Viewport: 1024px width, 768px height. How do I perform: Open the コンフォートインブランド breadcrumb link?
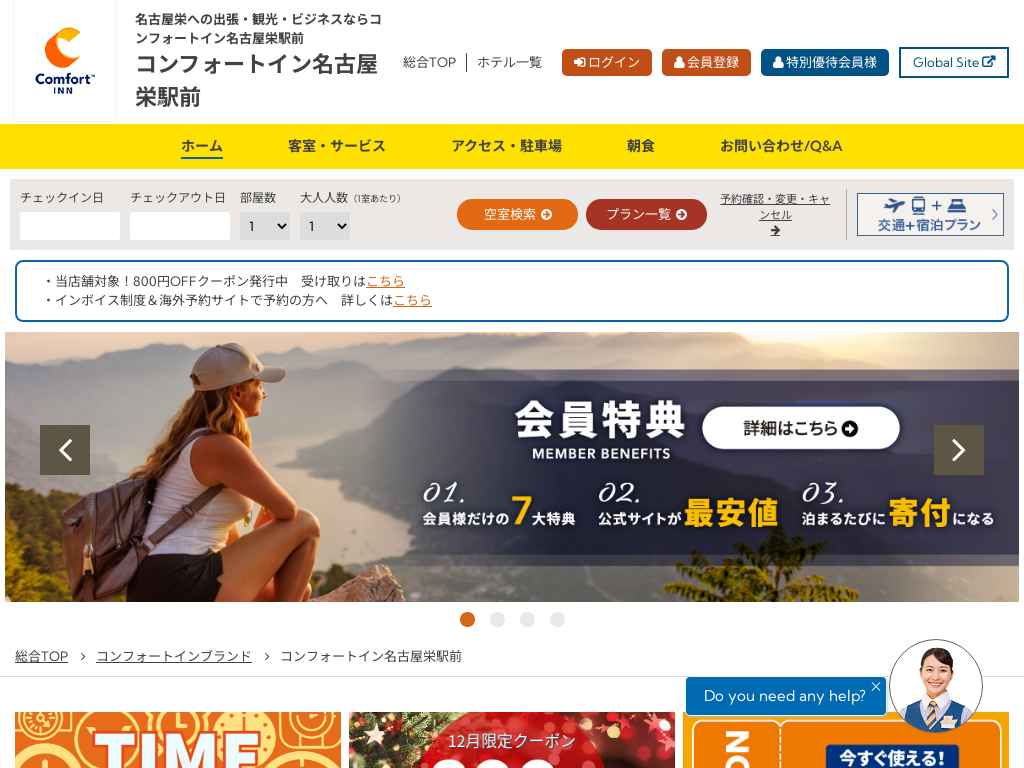click(174, 656)
